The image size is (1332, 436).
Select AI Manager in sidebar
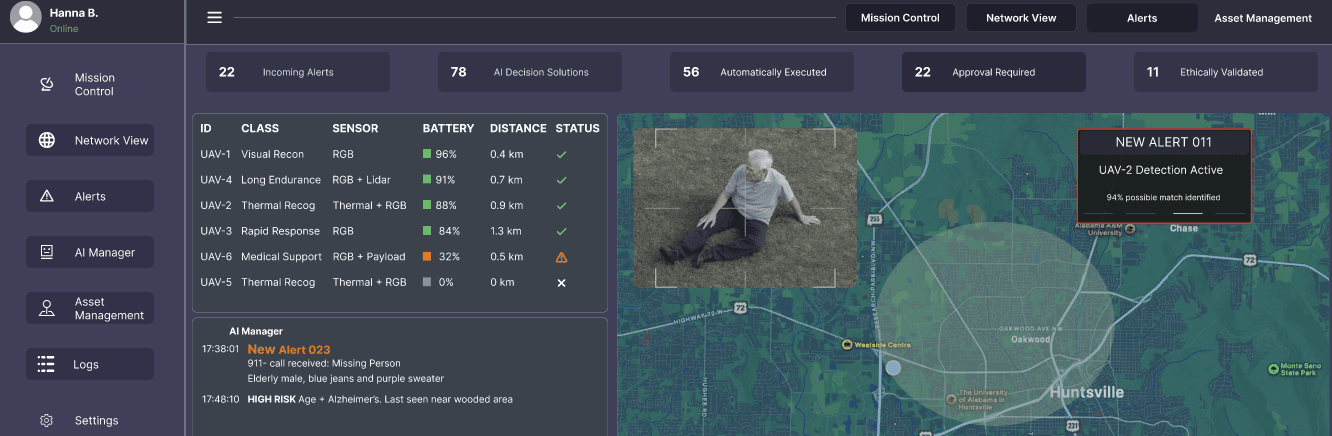tap(90, 252)
